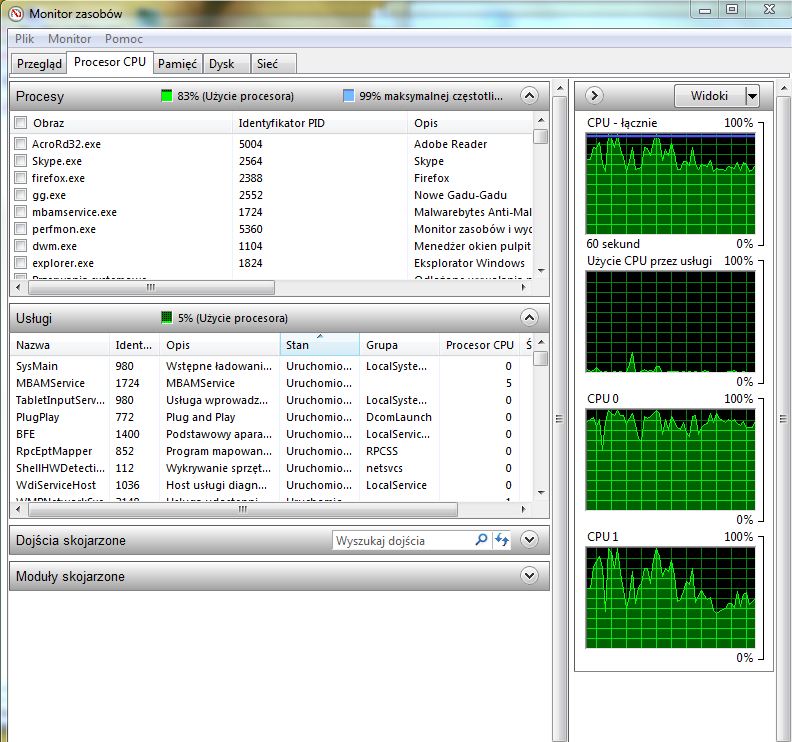Select the RpcEptMapper service row
The image size is (792, 742).
point(272,451)
